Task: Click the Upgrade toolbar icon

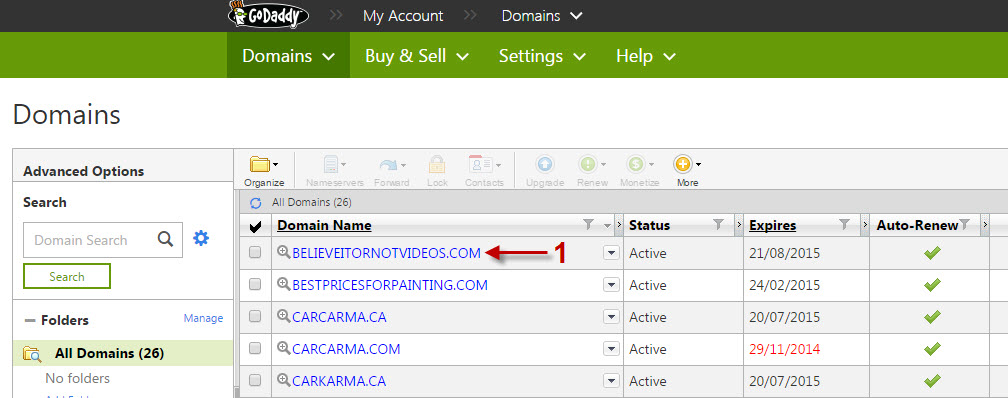Action: tap(544, 165)
